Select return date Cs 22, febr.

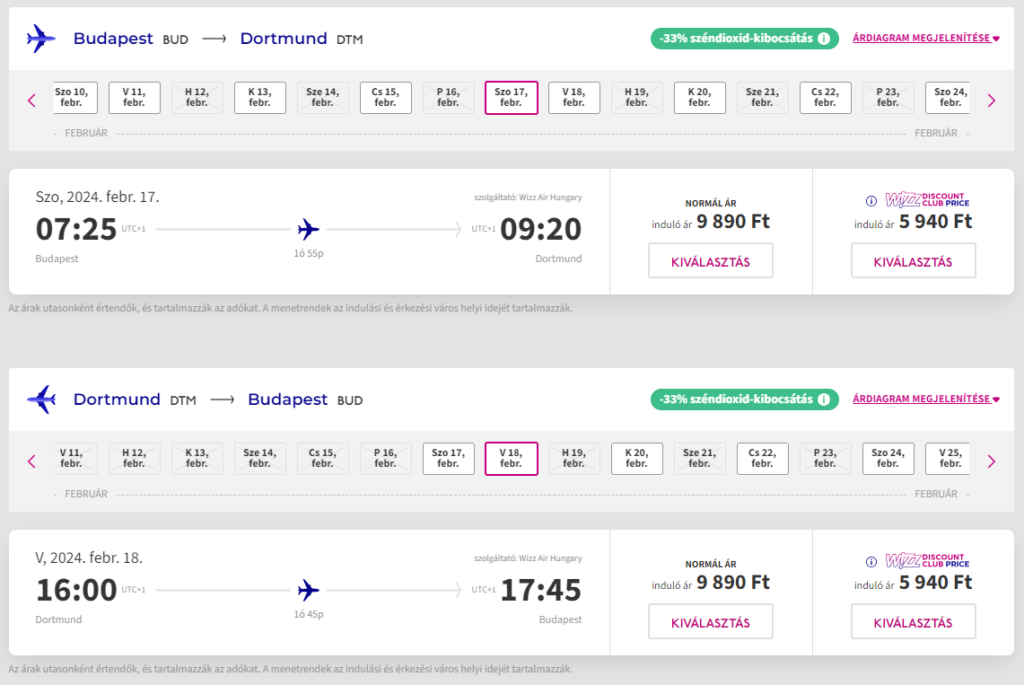(763, 458)
